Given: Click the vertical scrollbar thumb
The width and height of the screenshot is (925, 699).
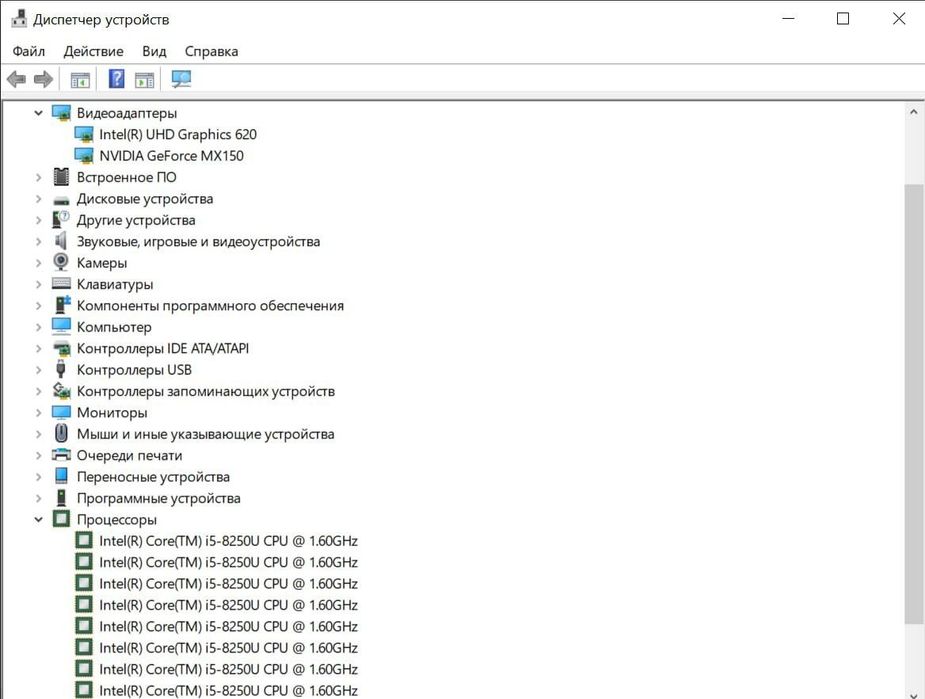Looking at the screenshot, I should point(914,404).
